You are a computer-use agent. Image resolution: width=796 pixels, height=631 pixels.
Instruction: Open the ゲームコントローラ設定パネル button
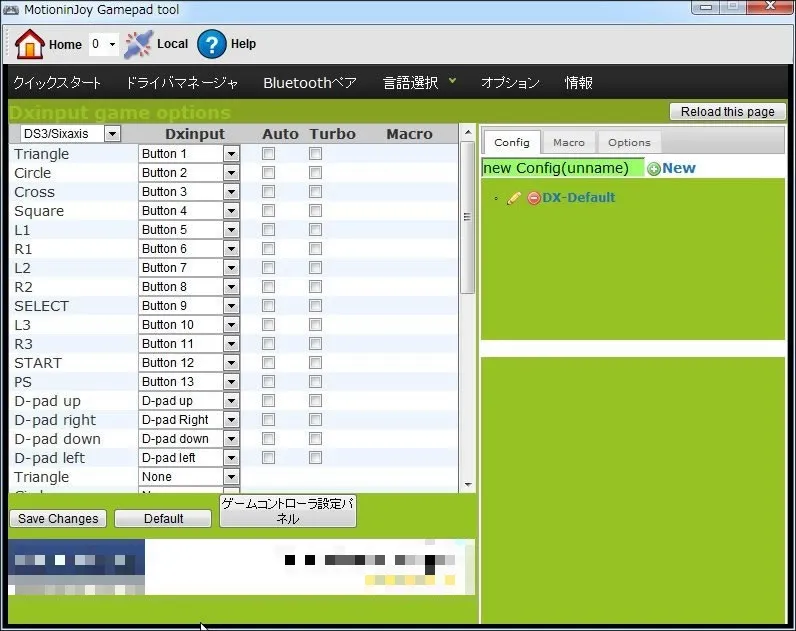point(288,511)
